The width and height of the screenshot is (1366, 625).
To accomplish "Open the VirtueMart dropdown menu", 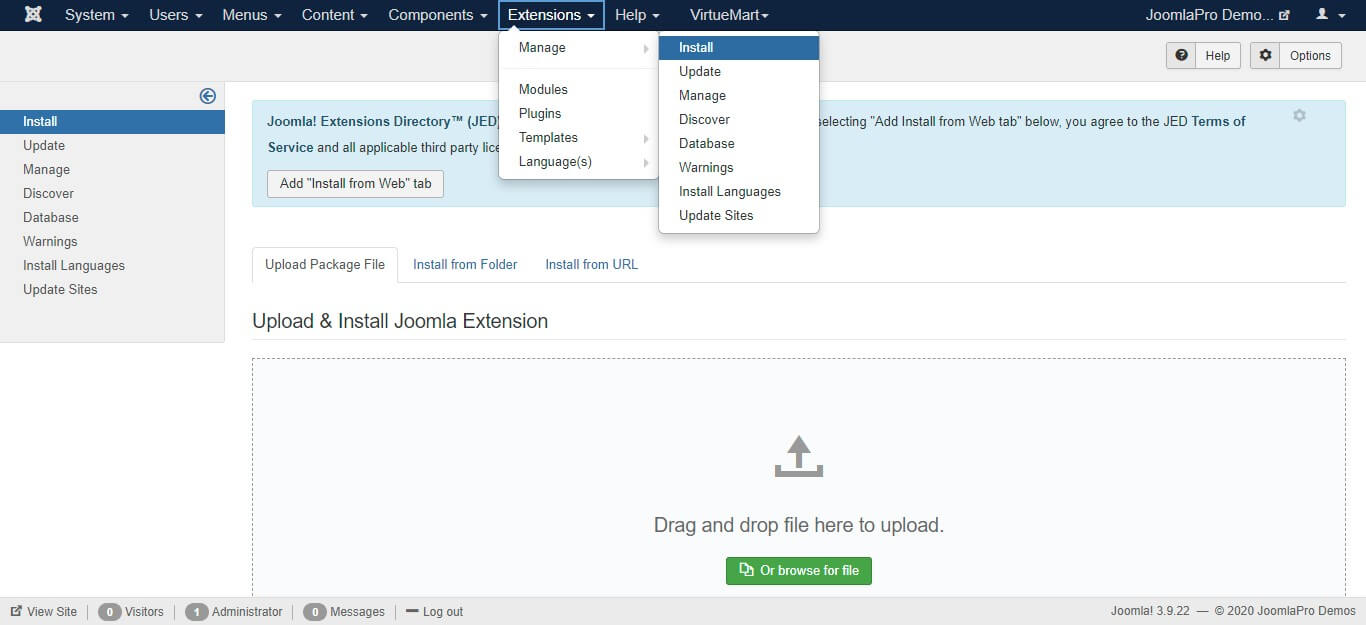I will [x=729, y=15].
